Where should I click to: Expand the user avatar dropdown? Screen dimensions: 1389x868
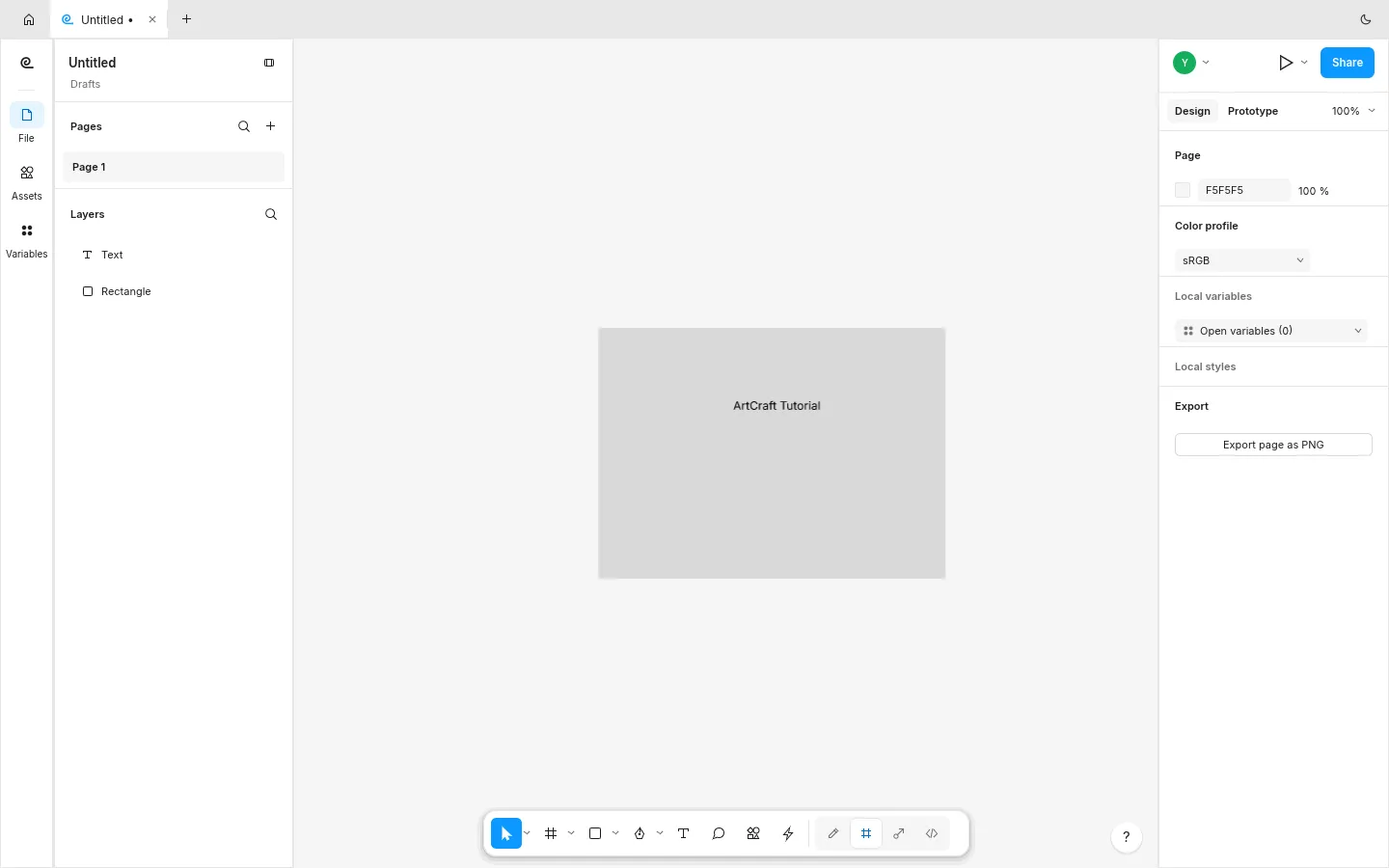[1207, 63]
